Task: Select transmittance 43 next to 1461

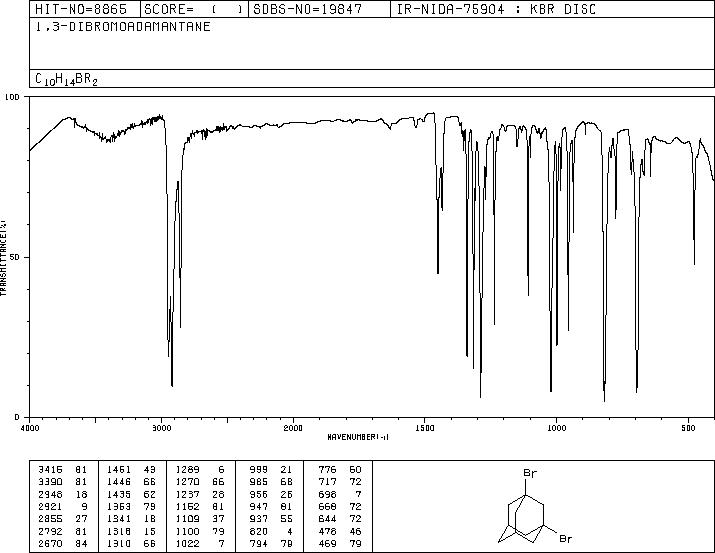Action: [x=150, y=470]
